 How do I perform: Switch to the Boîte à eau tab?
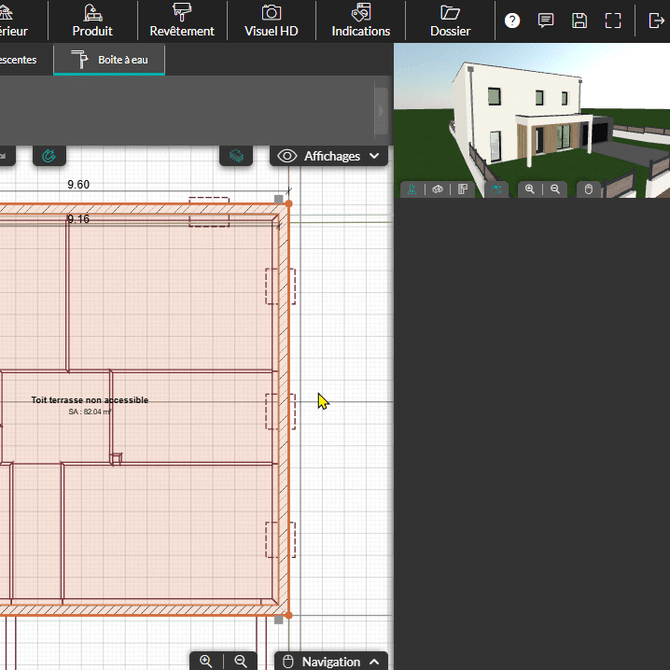(109, 60)
